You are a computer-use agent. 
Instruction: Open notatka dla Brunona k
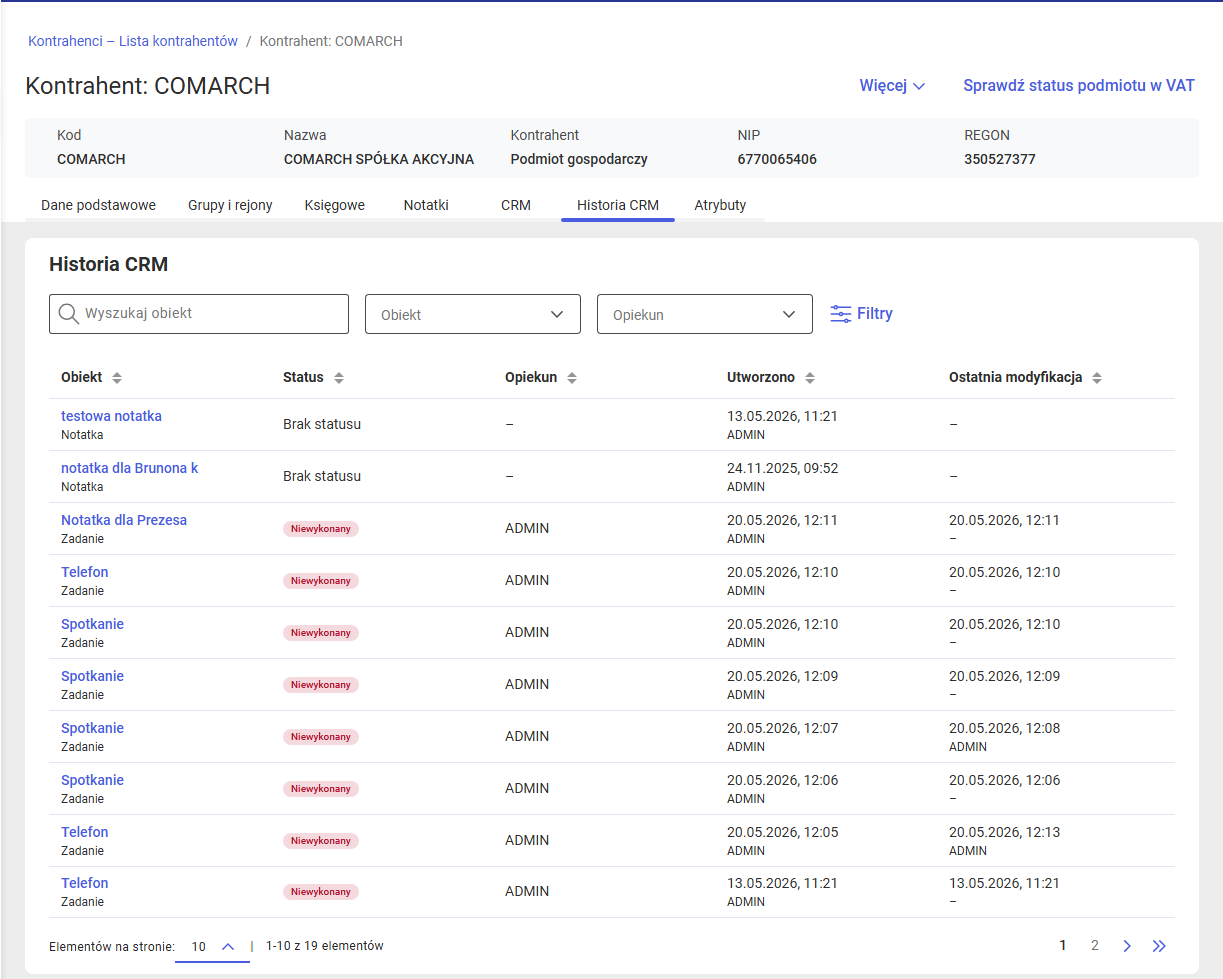click(x=129, y=468)
